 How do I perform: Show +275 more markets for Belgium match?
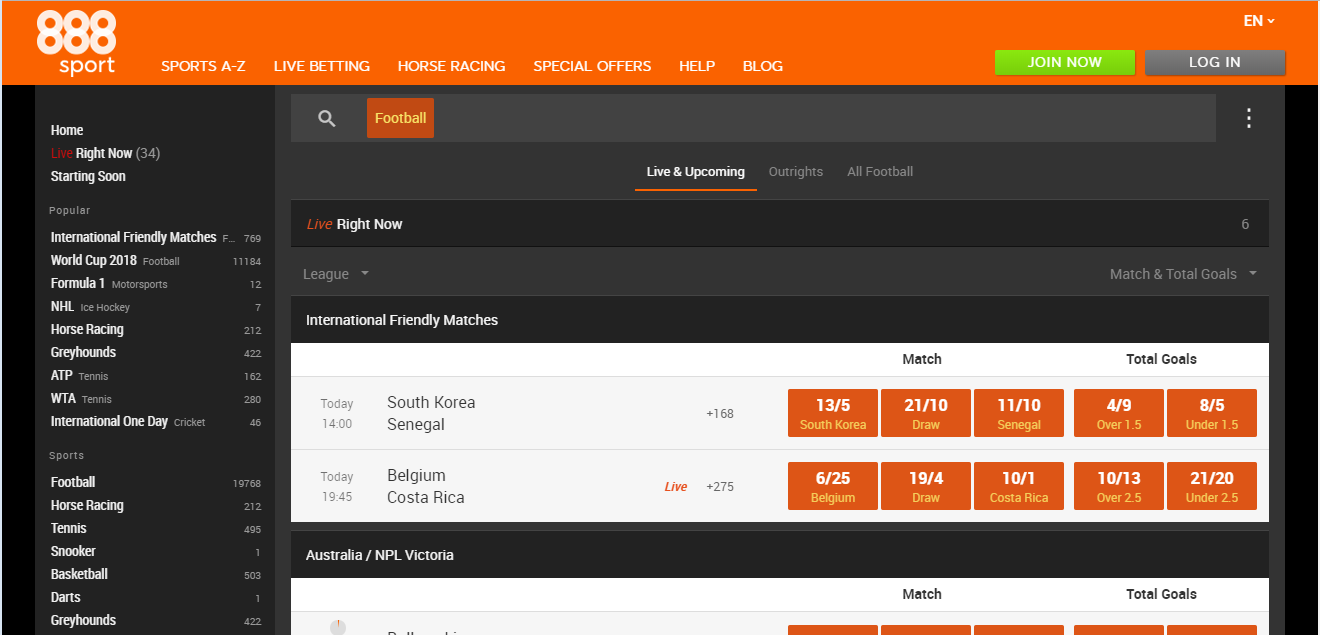720,487
